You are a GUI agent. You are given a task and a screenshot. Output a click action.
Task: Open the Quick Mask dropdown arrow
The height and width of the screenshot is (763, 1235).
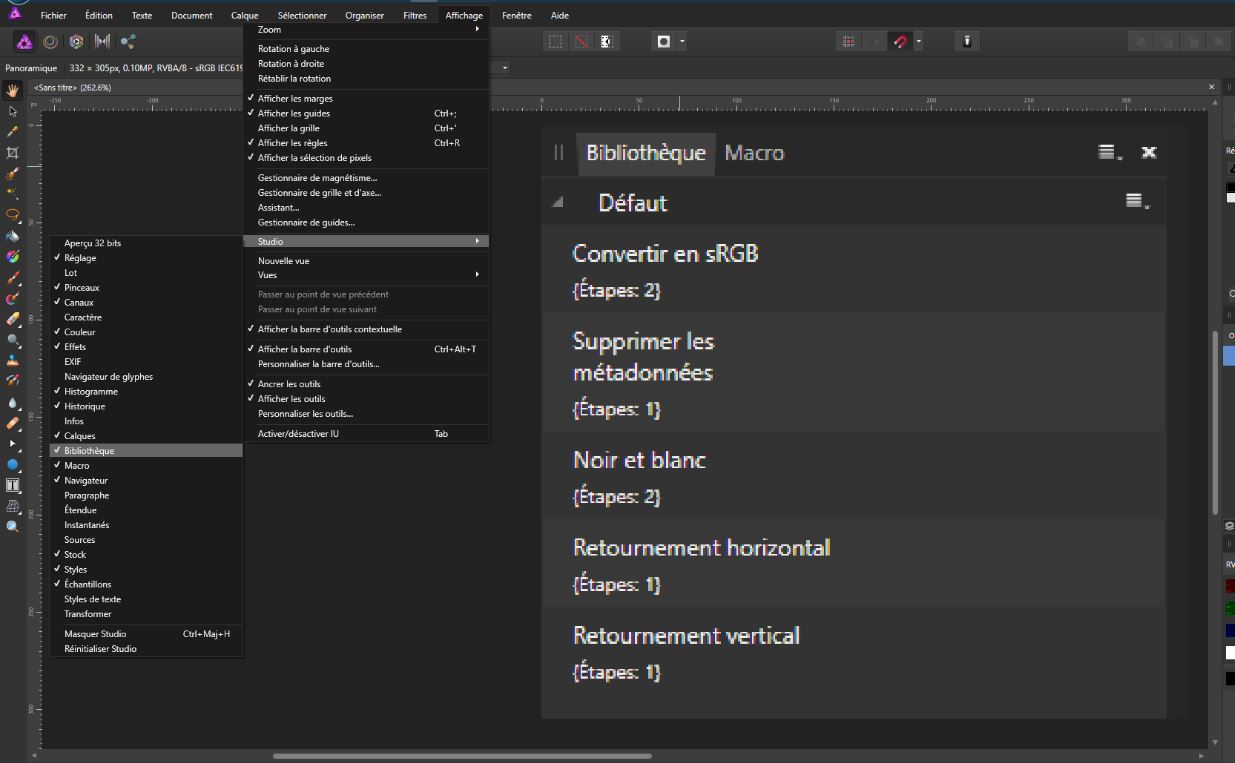683,41
